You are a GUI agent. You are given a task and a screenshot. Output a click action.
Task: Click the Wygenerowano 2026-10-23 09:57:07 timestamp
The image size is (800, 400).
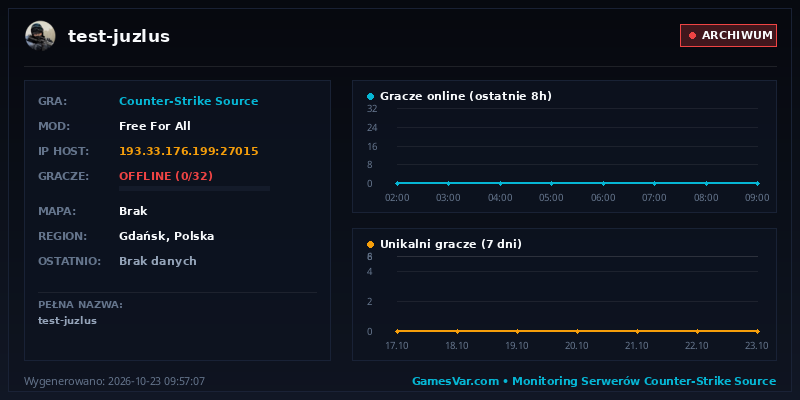click(115, 381)
